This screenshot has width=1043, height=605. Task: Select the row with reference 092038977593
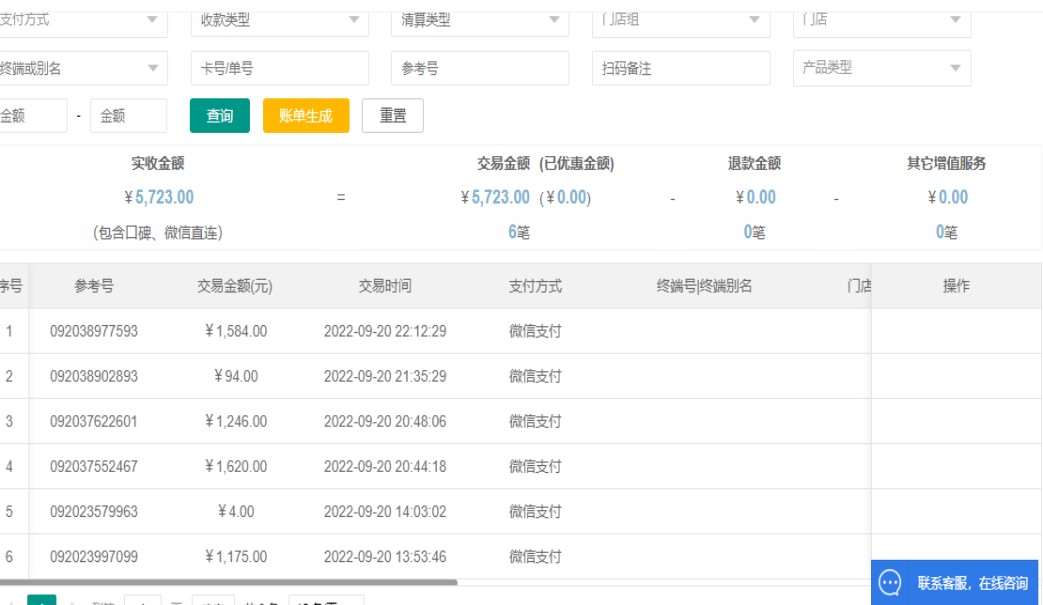coord(94,331)
